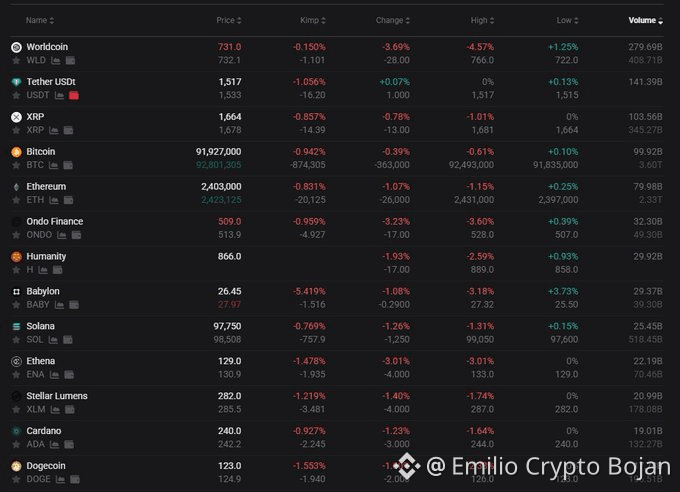
Task: Sort the list by Name header
Action: (x=39, y=20)
